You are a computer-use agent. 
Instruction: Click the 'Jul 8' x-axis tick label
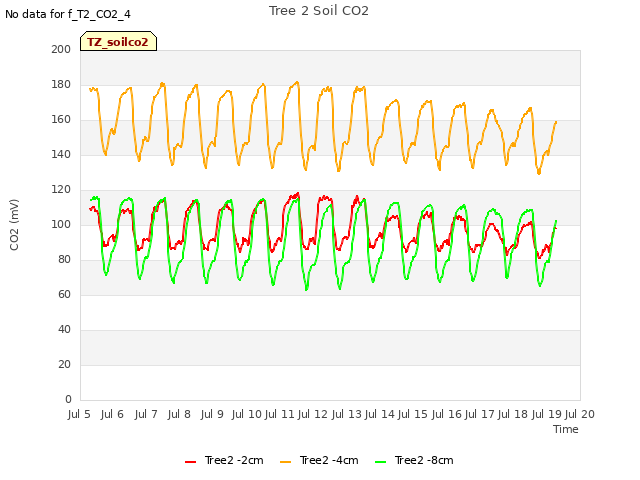click(179, 414)
